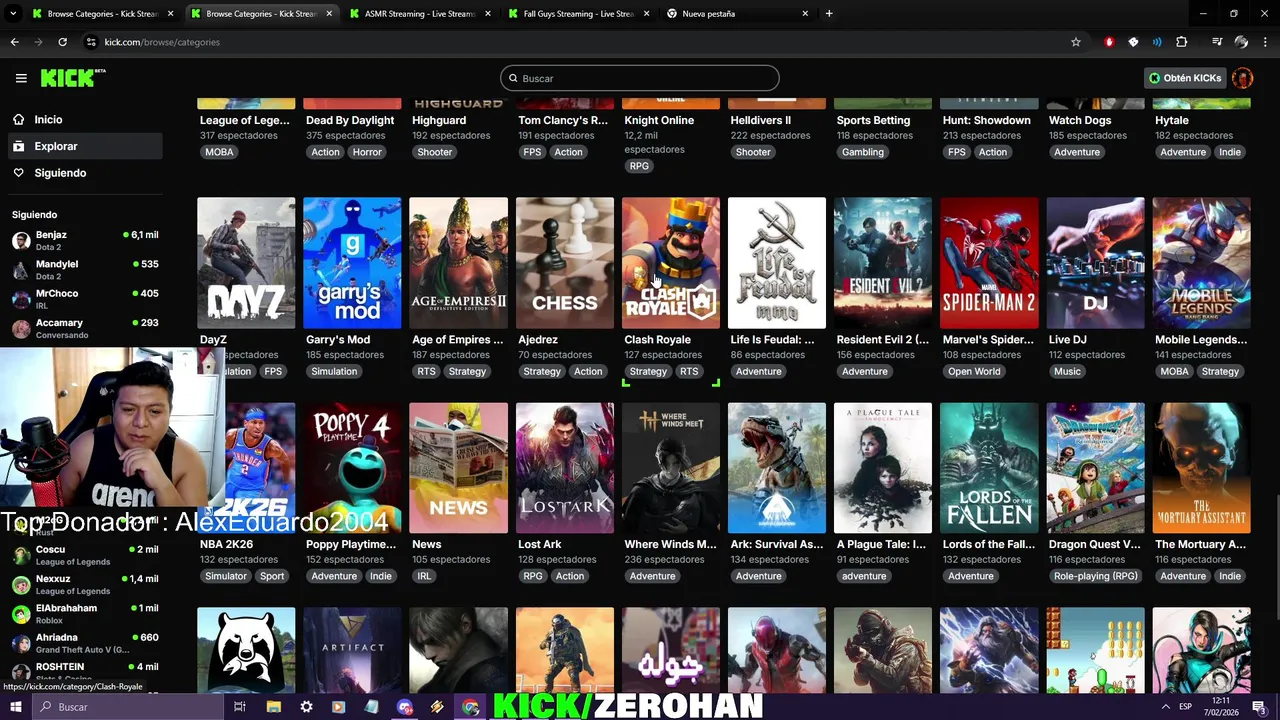This screenshot has width=1280, height=720.
Task: Open the Clash Royale category thumbnail
Action: (671, 263)
